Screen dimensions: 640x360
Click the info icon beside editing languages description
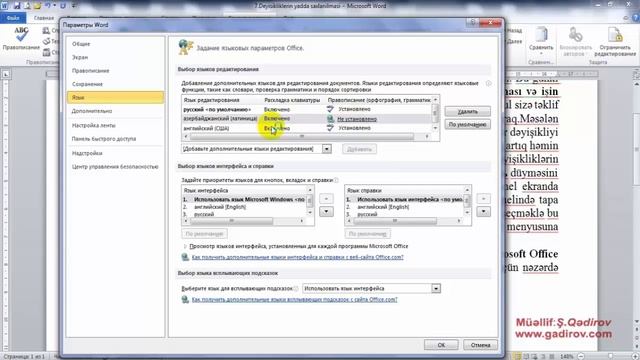point(489,83)
